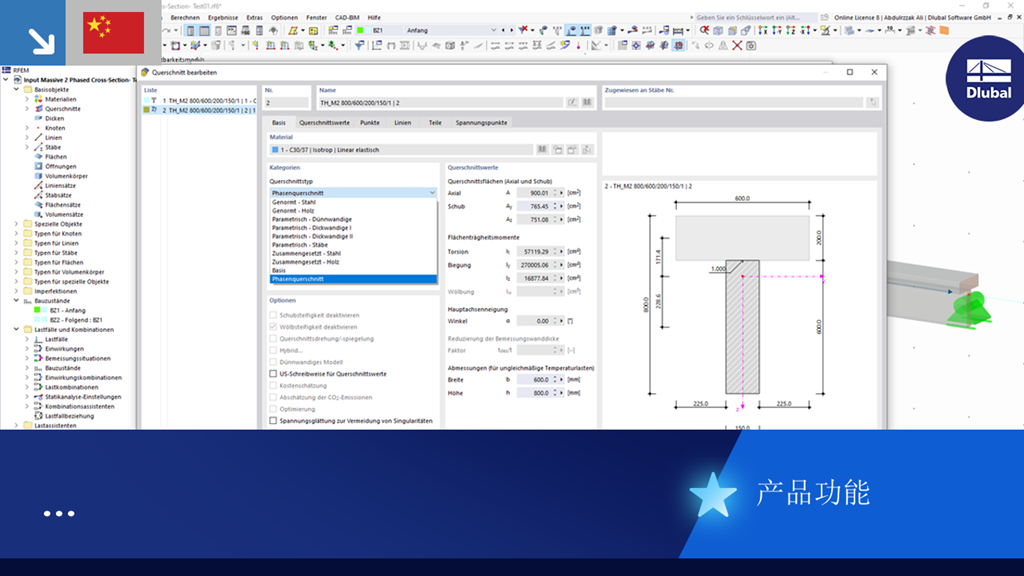Viewport: 1024px width, 576px height.
Task: Toggle Schubsteifigkeit deaktivieren checkbox
Action: coord(273,315)
